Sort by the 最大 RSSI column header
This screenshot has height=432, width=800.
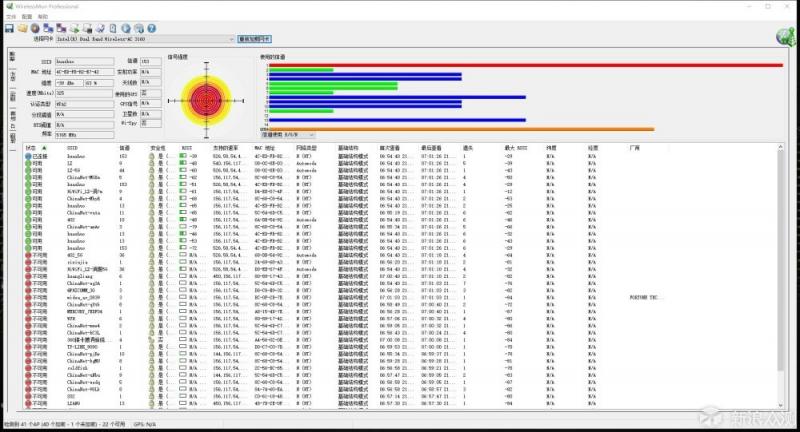pos(515,148)
